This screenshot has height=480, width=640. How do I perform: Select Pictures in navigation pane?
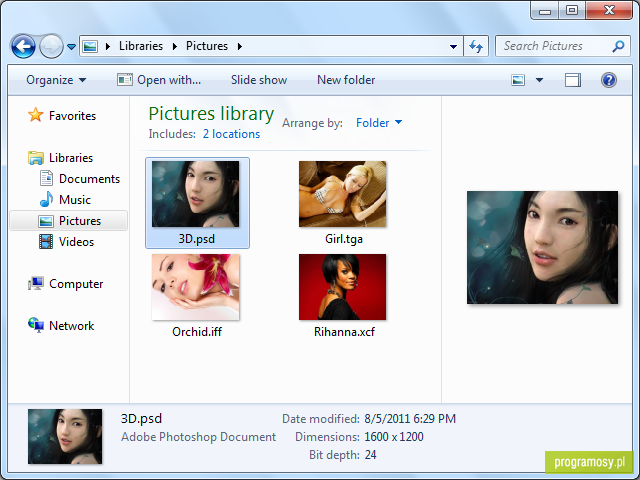[80, 221]
